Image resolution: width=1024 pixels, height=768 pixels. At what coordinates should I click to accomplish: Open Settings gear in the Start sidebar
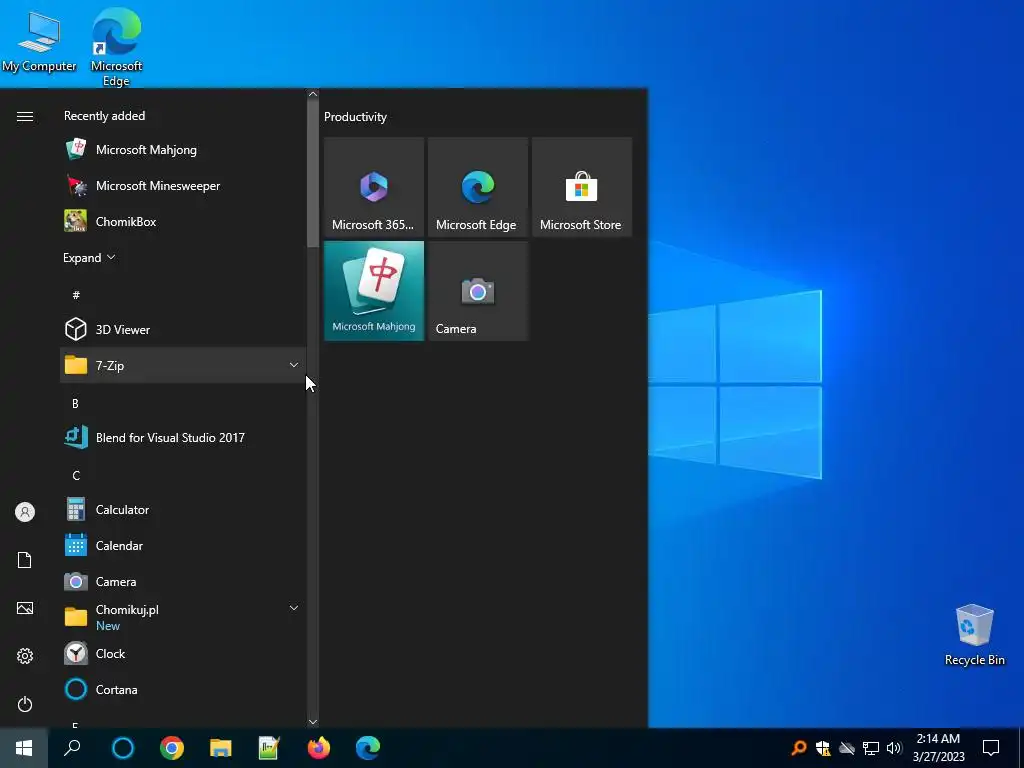(25, 656)
